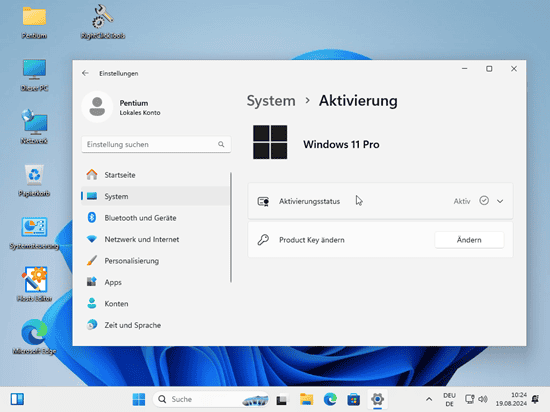Click the Lokales Konto label

(x=140, y=113)
